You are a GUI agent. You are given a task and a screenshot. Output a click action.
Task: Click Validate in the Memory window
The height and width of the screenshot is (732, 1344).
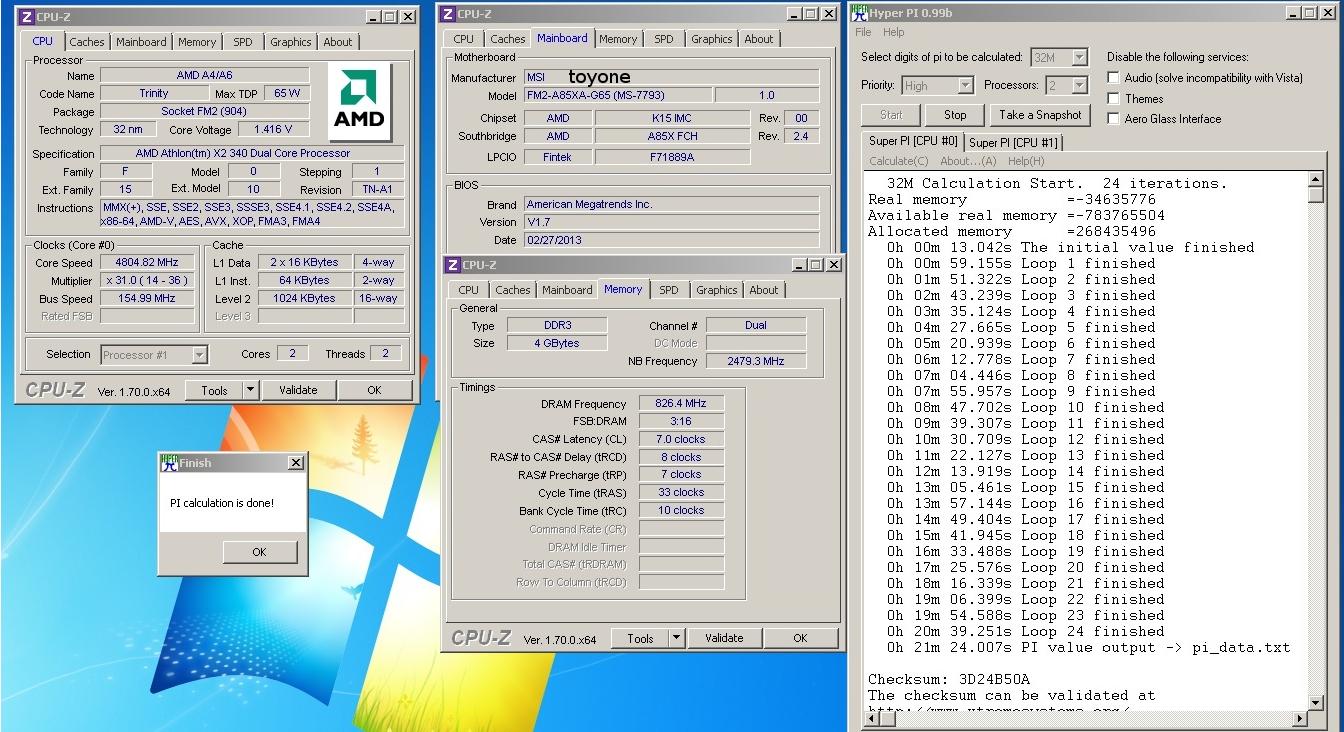pyautogui.click(x=724, y=638)
